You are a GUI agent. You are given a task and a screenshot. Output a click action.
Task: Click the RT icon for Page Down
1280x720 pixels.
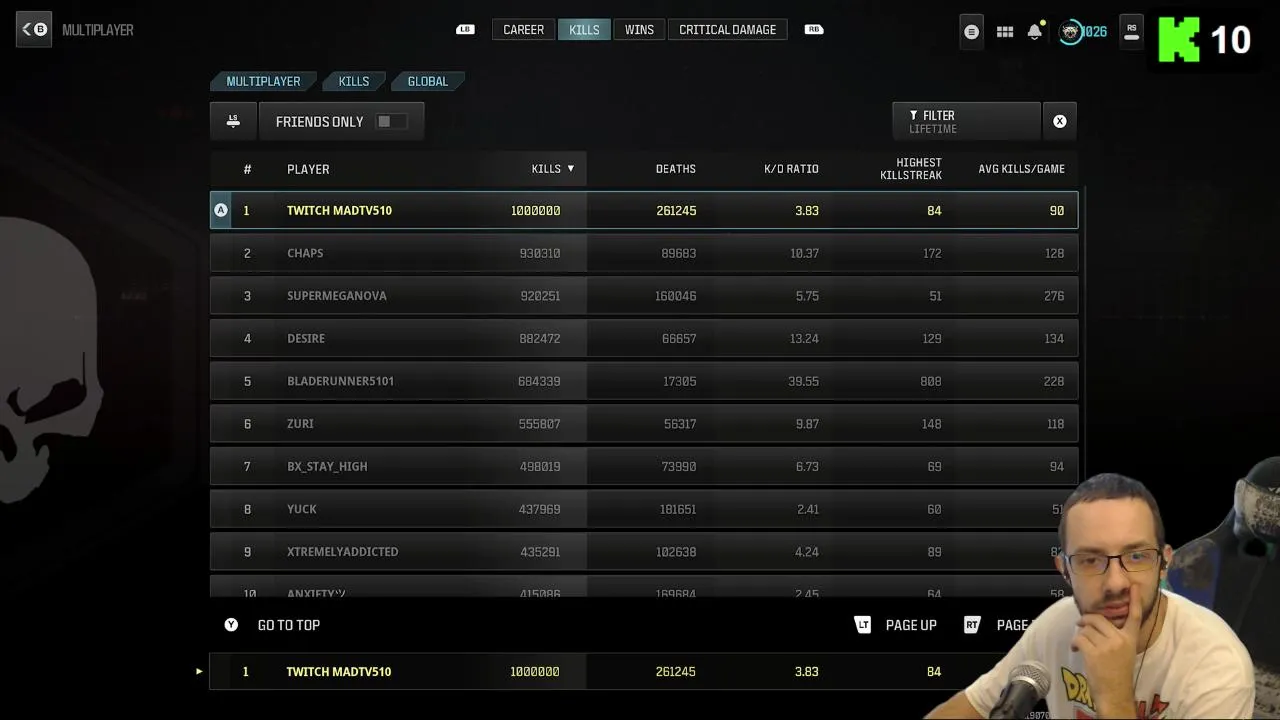972,625
